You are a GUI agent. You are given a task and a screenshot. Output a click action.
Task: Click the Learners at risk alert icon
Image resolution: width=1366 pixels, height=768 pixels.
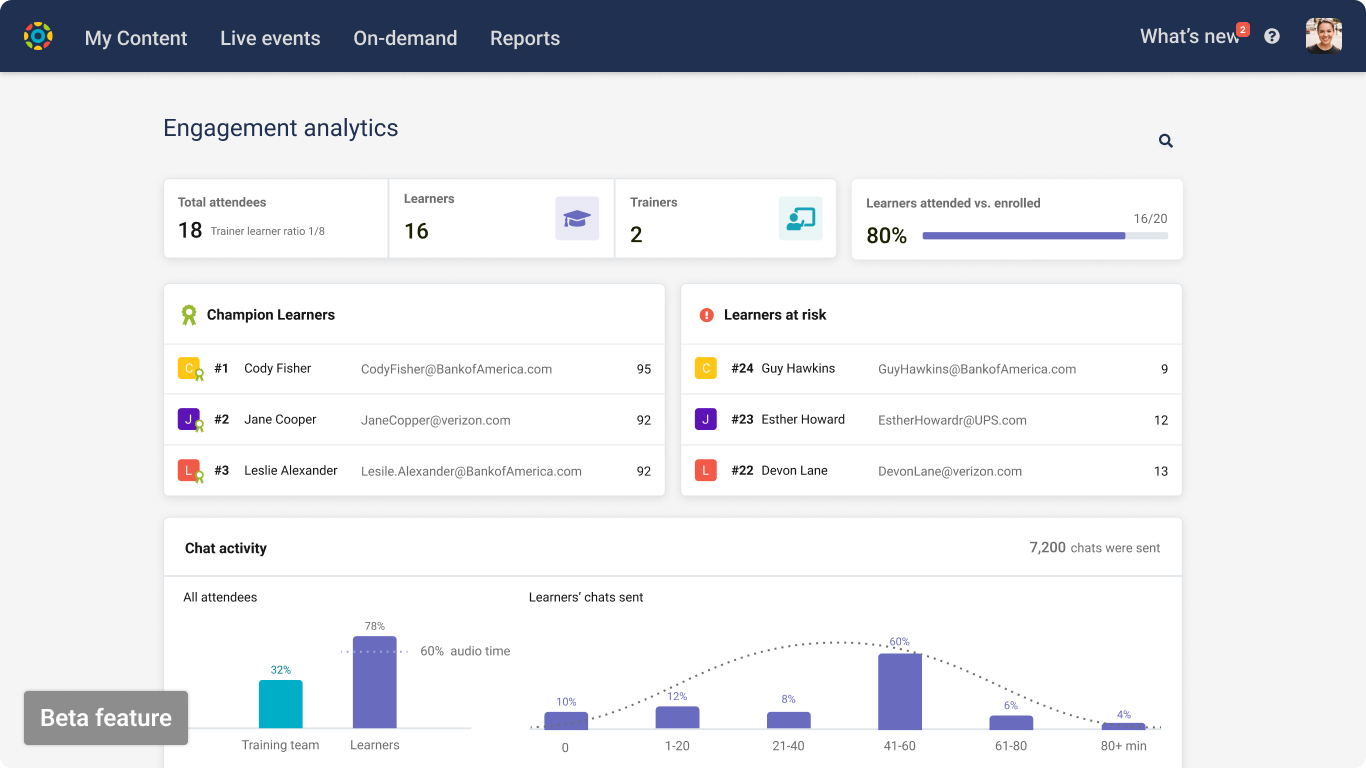705,315
